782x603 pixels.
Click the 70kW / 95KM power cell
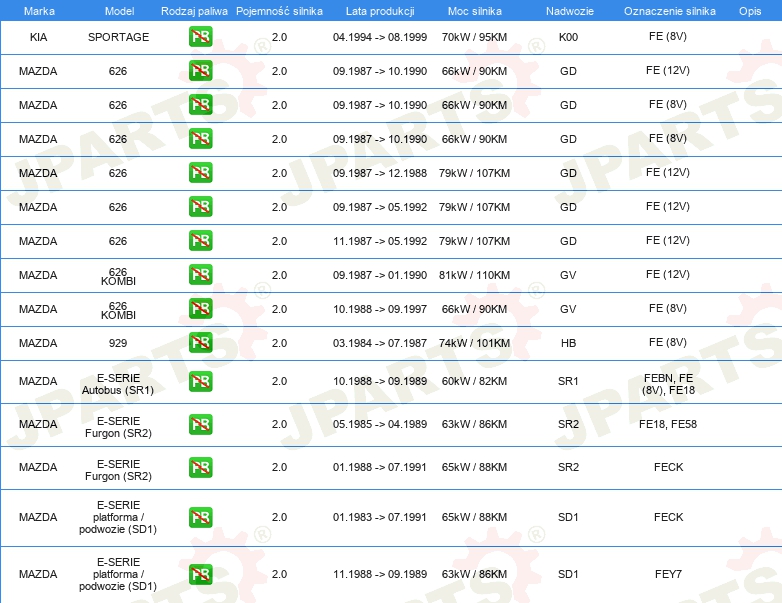[x=474, y=37]
